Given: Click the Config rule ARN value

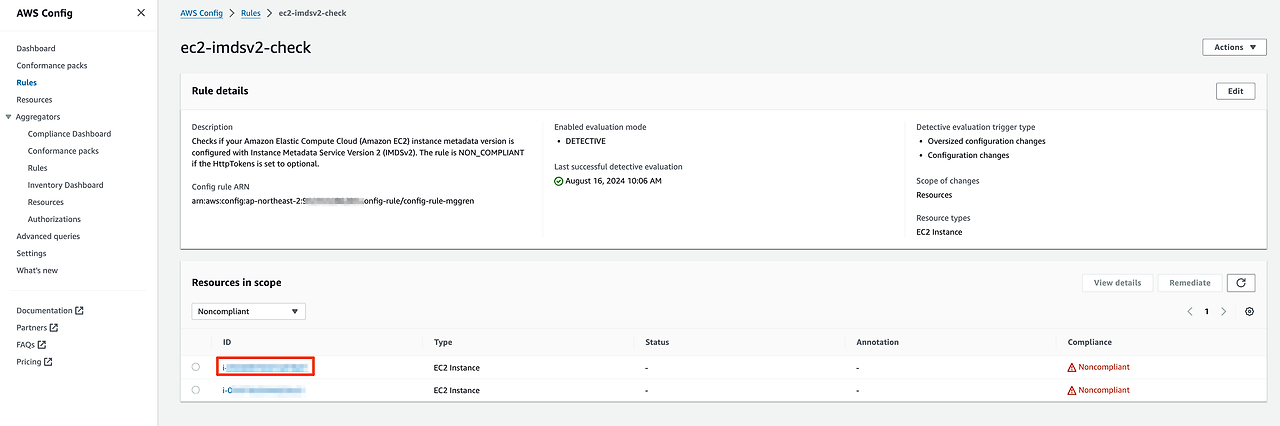Looking at the screenshot, I should 333,201.
